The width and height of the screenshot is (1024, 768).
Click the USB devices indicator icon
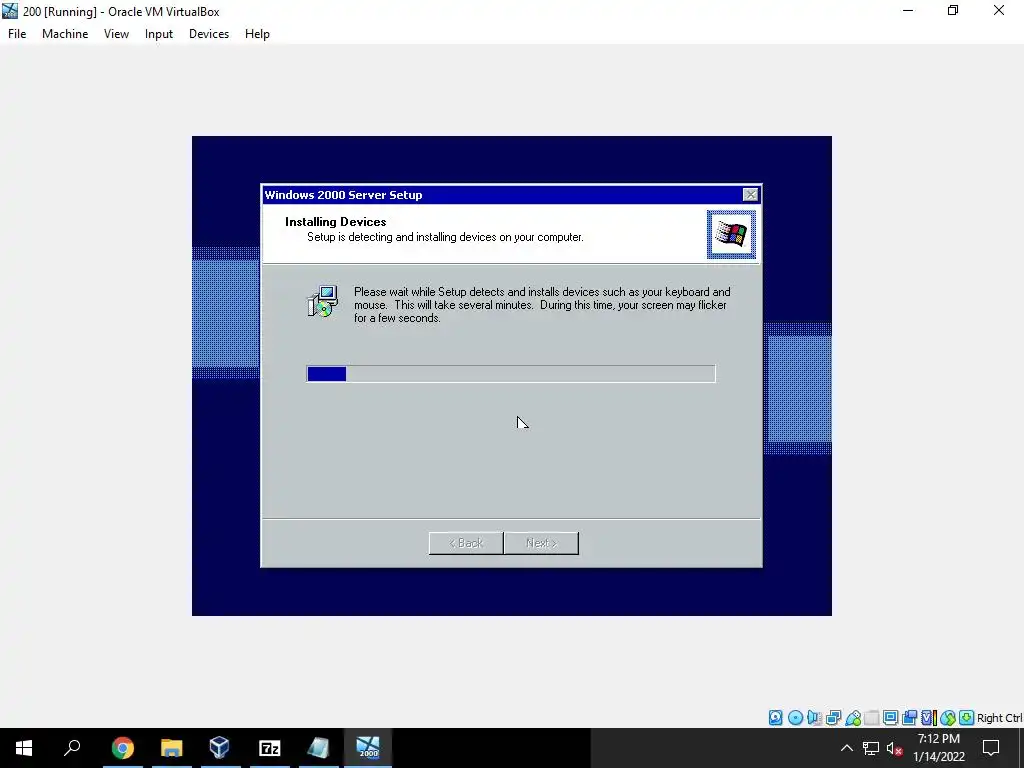pyautogui.click(x=853, y=718)
